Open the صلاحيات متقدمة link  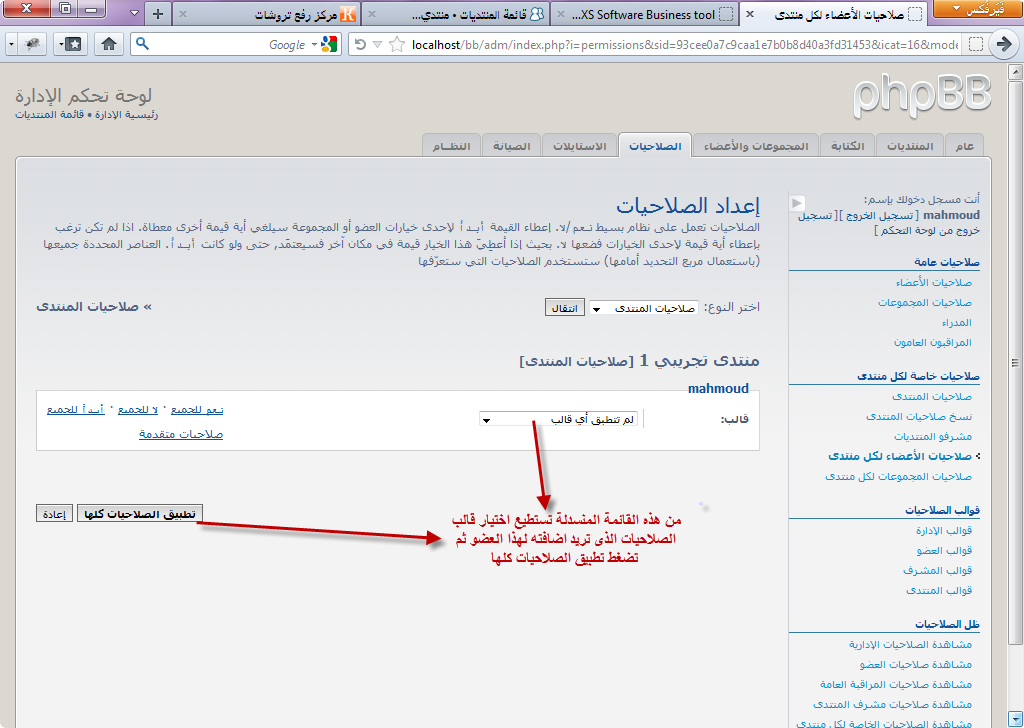[x=181, y=434]
